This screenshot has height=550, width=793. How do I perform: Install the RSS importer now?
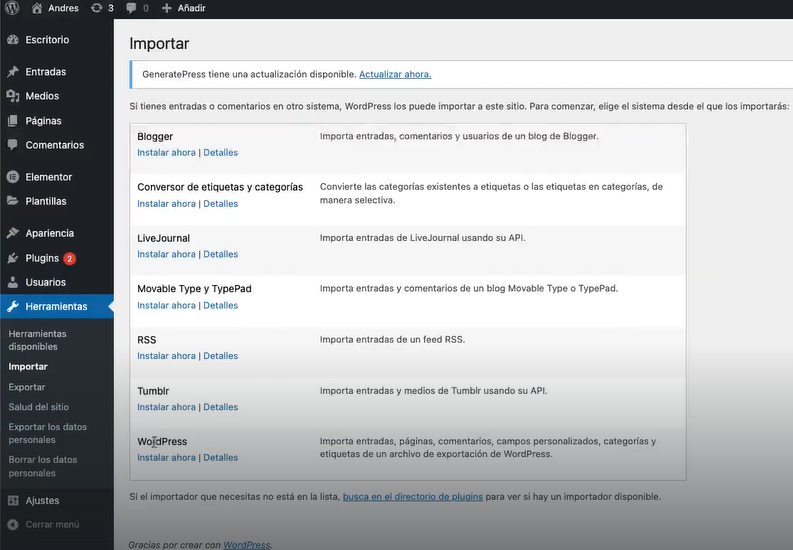pos(166,356)
